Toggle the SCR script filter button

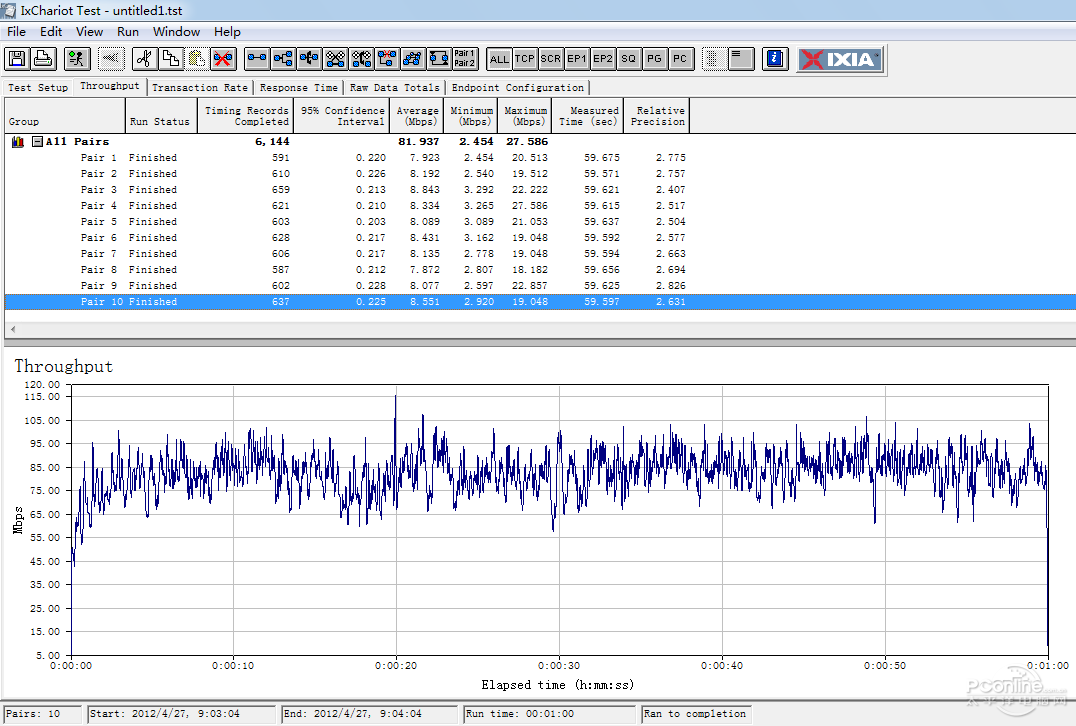(550, 59)
